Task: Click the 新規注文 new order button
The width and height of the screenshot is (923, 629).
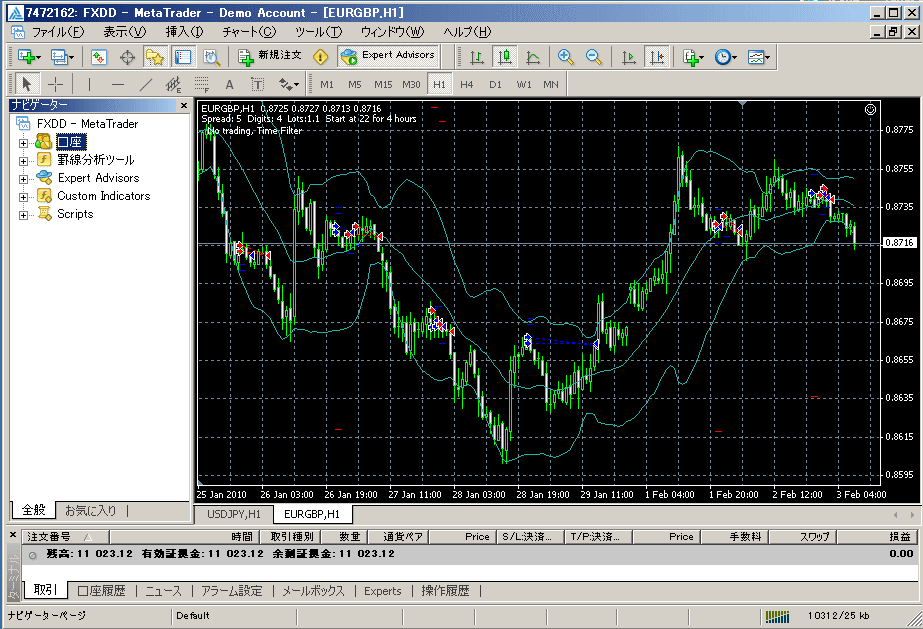Action: 270,56
